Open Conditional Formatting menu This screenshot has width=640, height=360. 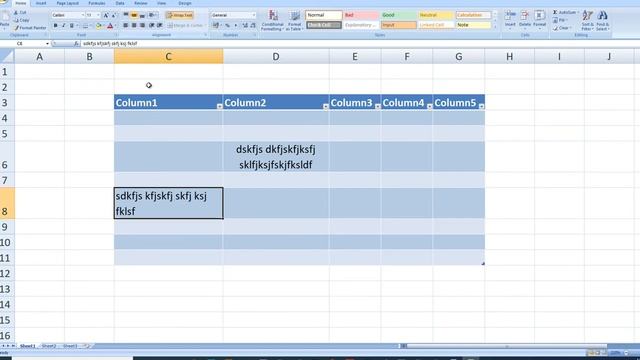[272, 20]
